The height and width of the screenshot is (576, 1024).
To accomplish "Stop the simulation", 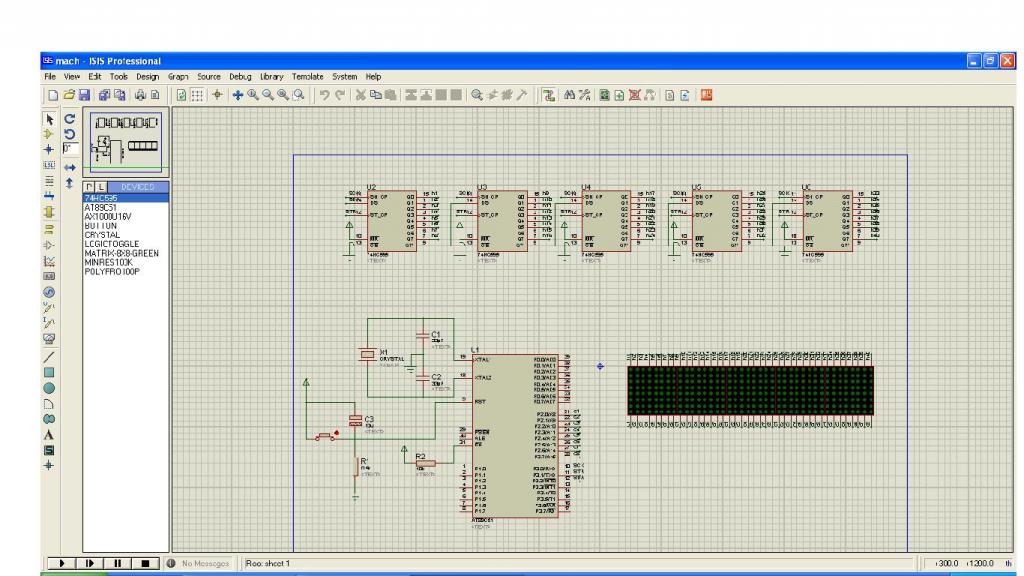I will [146, 563].
